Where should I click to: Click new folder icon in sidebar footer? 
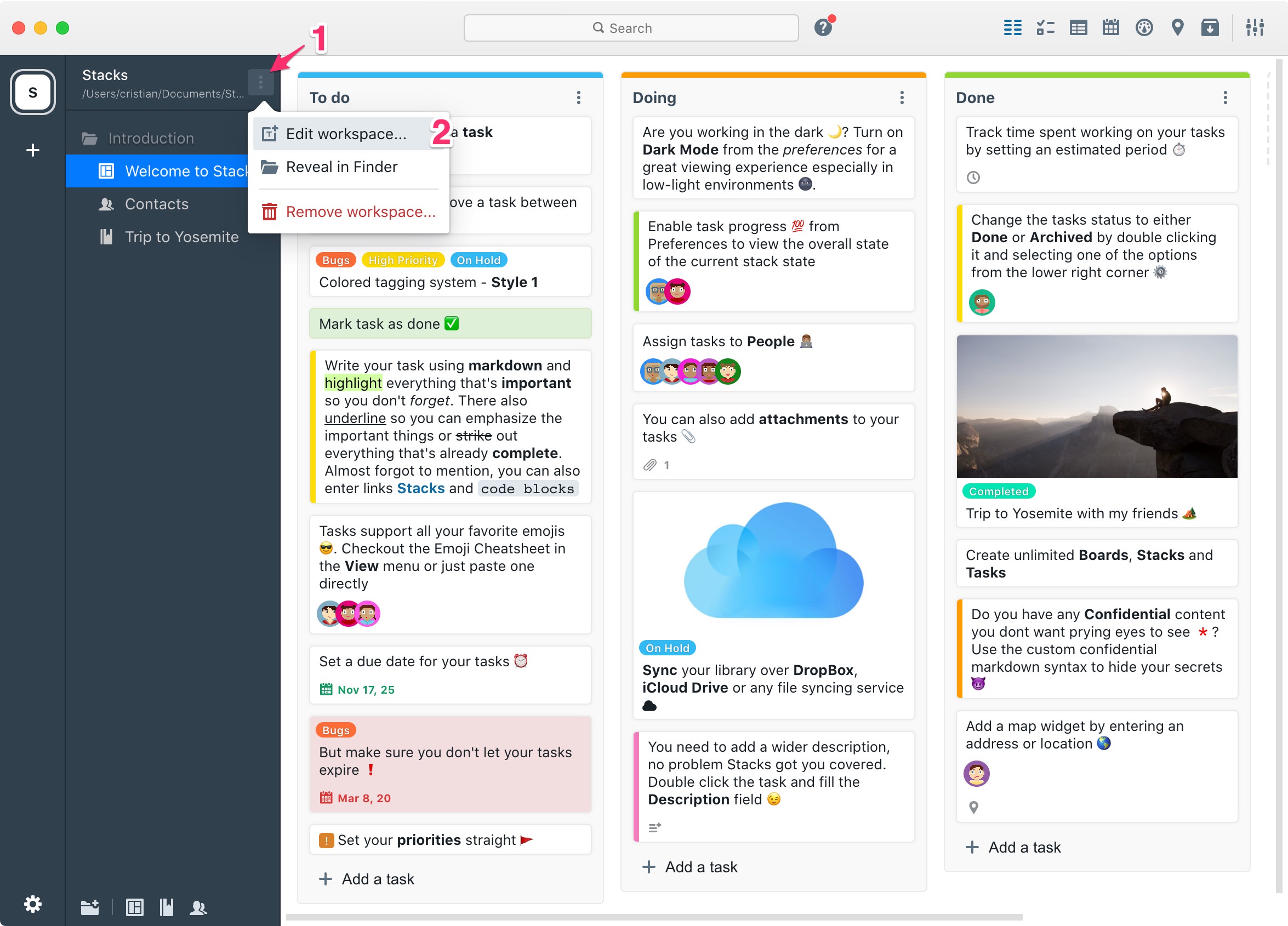click(90, 907)
